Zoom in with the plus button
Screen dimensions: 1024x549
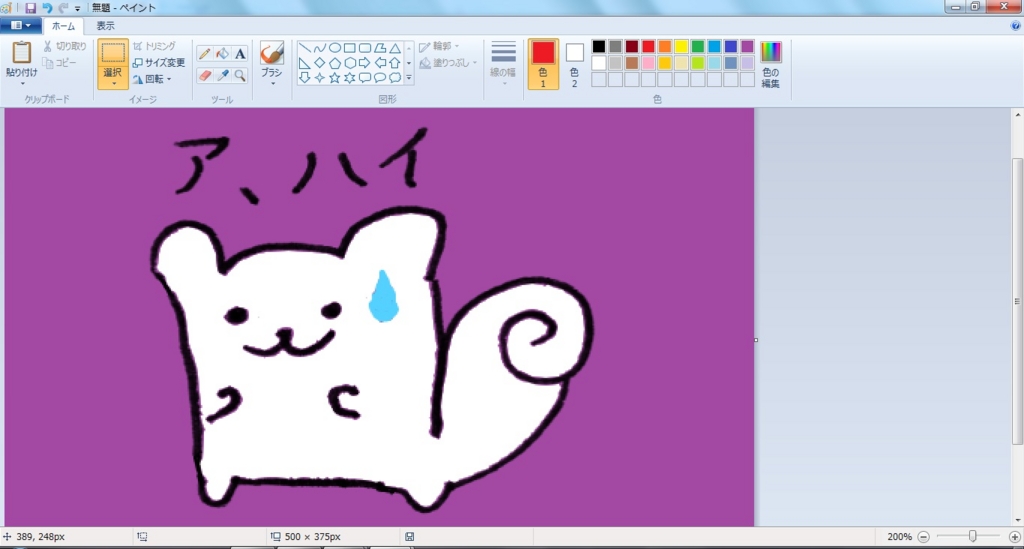coord(1014,537)
